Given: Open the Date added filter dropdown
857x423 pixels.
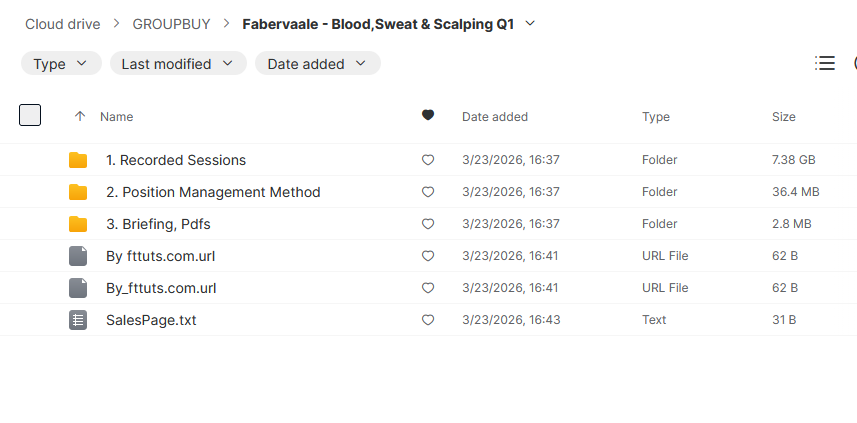Looking at the screenshot, I should click(317, 64).
